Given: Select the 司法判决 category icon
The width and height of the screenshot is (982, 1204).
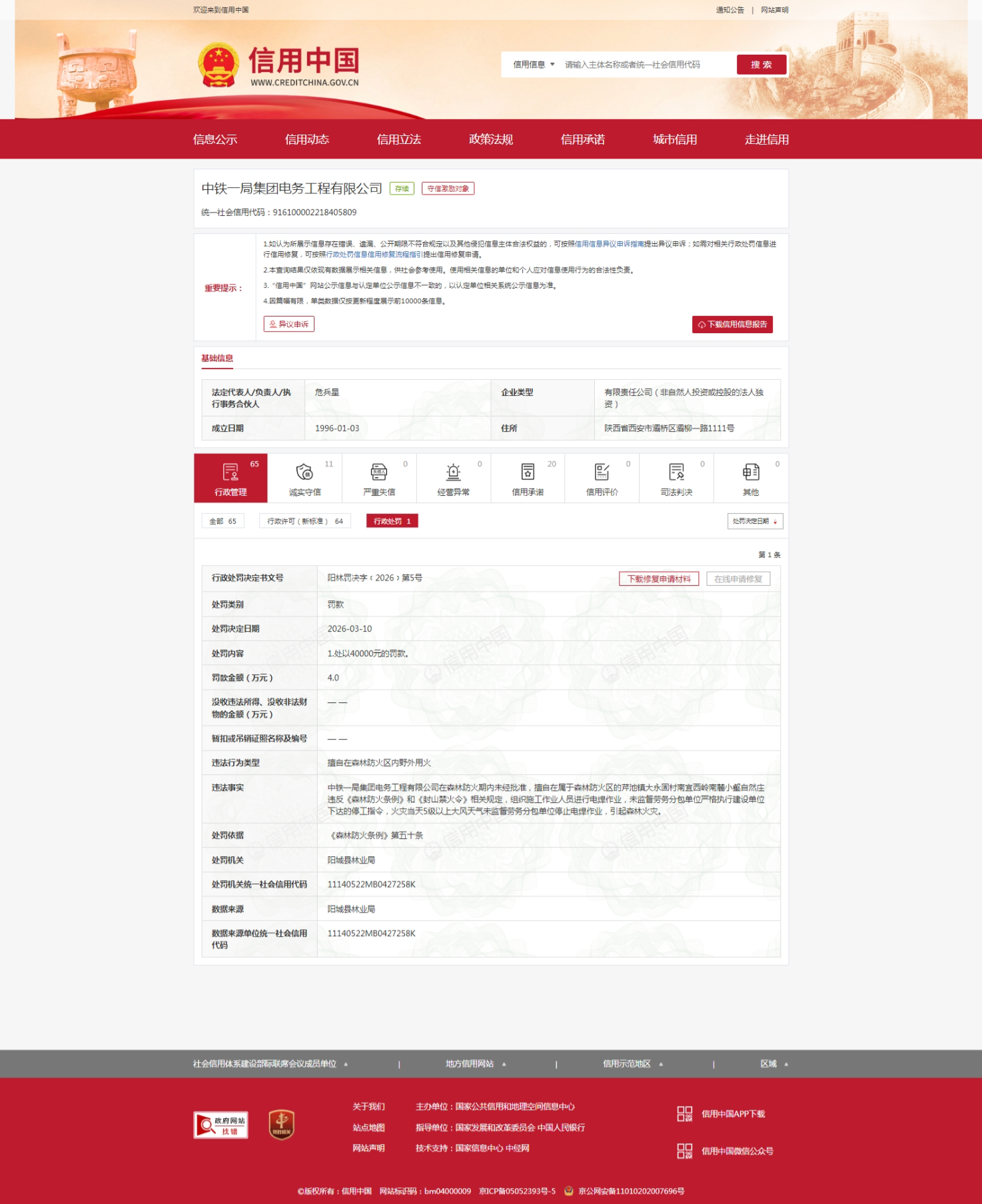Looking at the screenshot, I should [x=676, y=472].
